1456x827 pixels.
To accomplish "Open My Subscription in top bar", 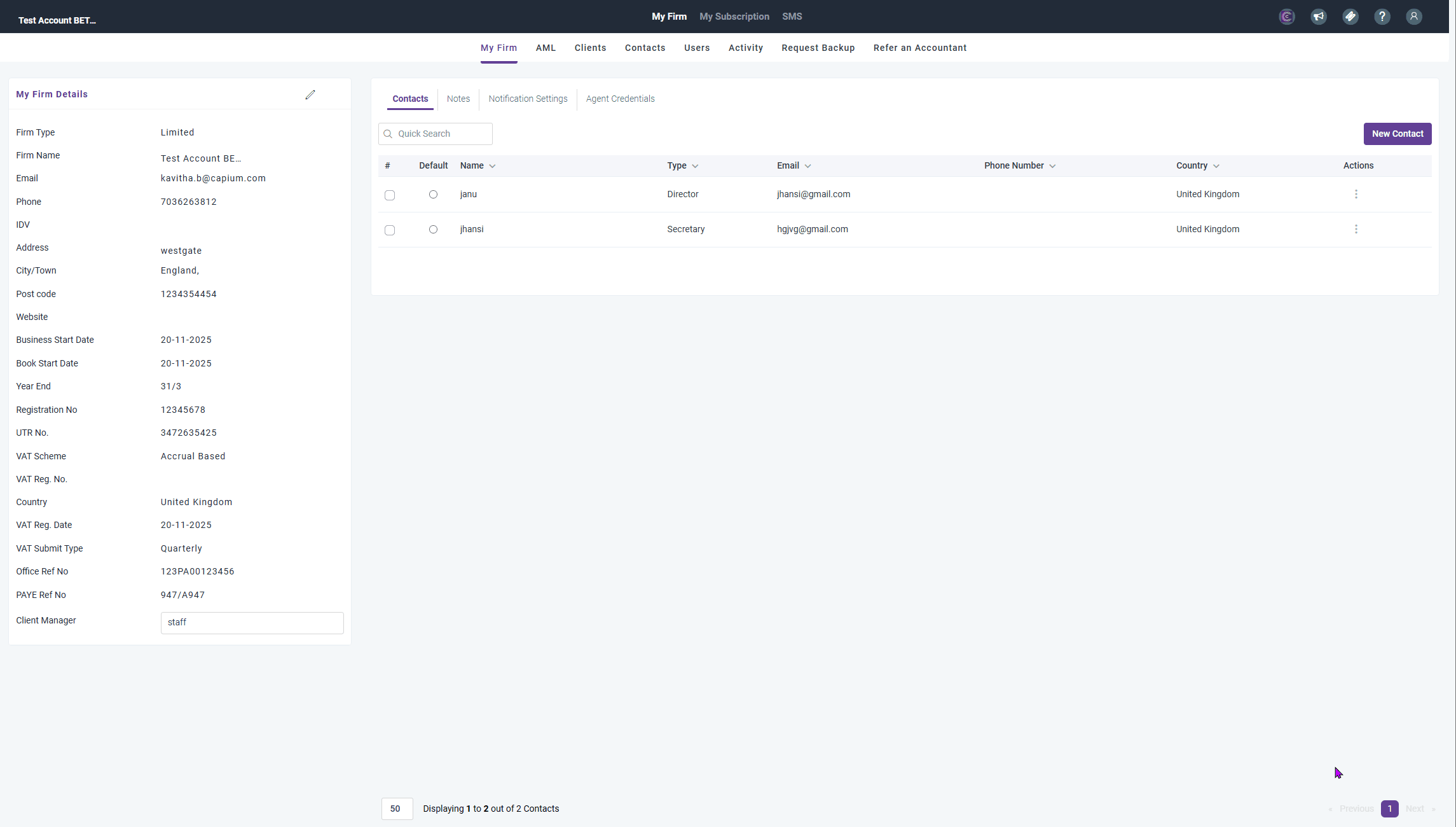I will point(734,17).
